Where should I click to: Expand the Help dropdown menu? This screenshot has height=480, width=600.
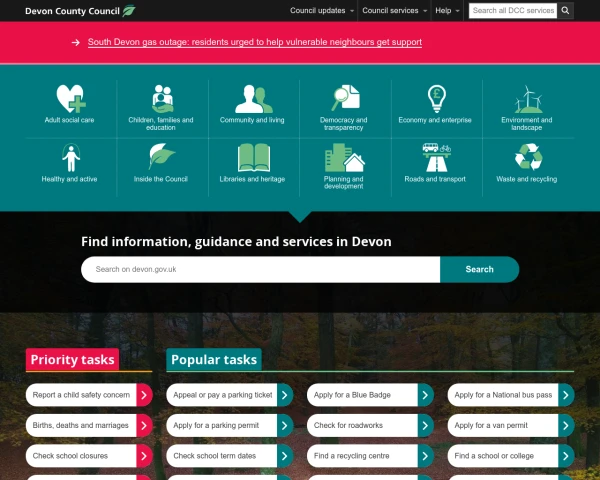point(447,11)
